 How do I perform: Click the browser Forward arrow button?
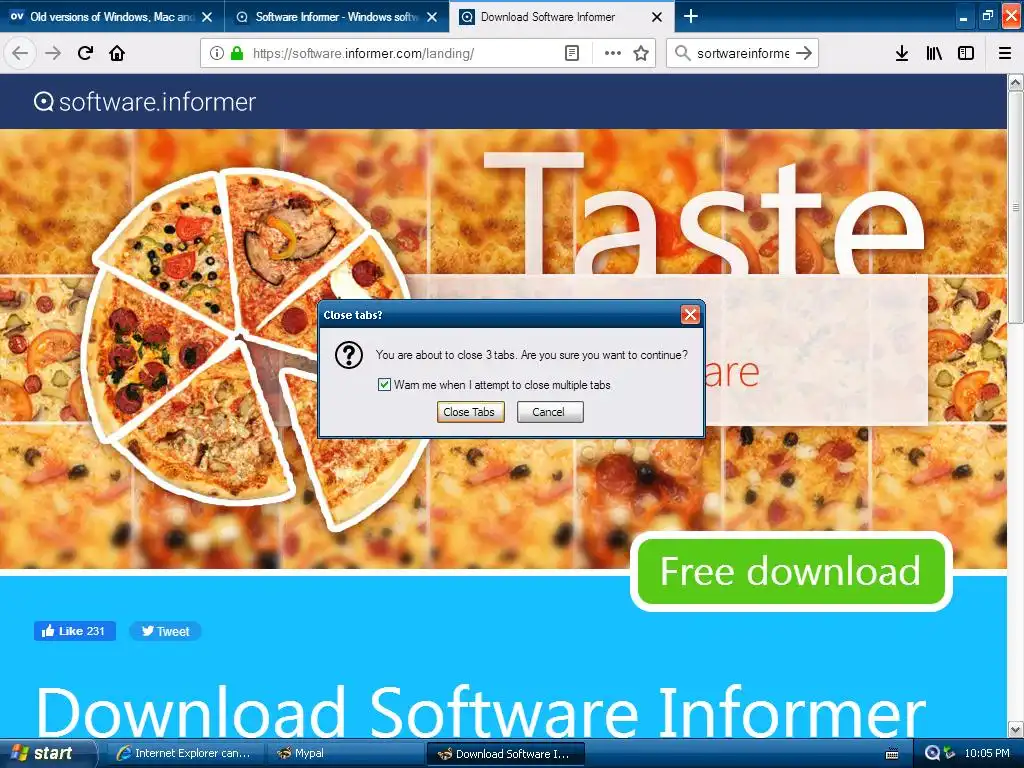click(x=53, y=53)
